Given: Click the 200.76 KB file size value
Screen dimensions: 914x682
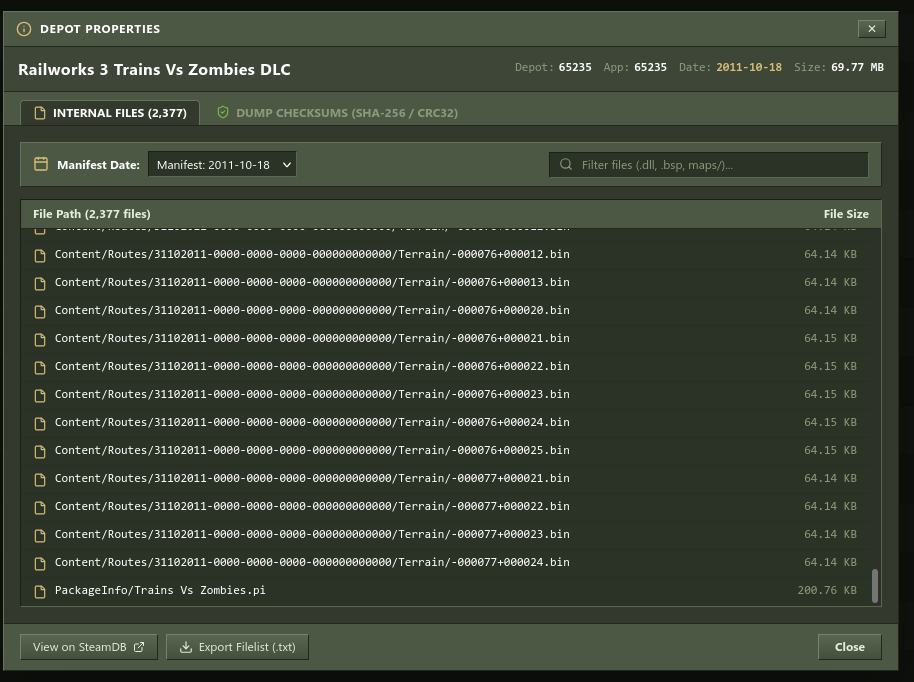Looking at the screenshot, I should click(827, 590).
